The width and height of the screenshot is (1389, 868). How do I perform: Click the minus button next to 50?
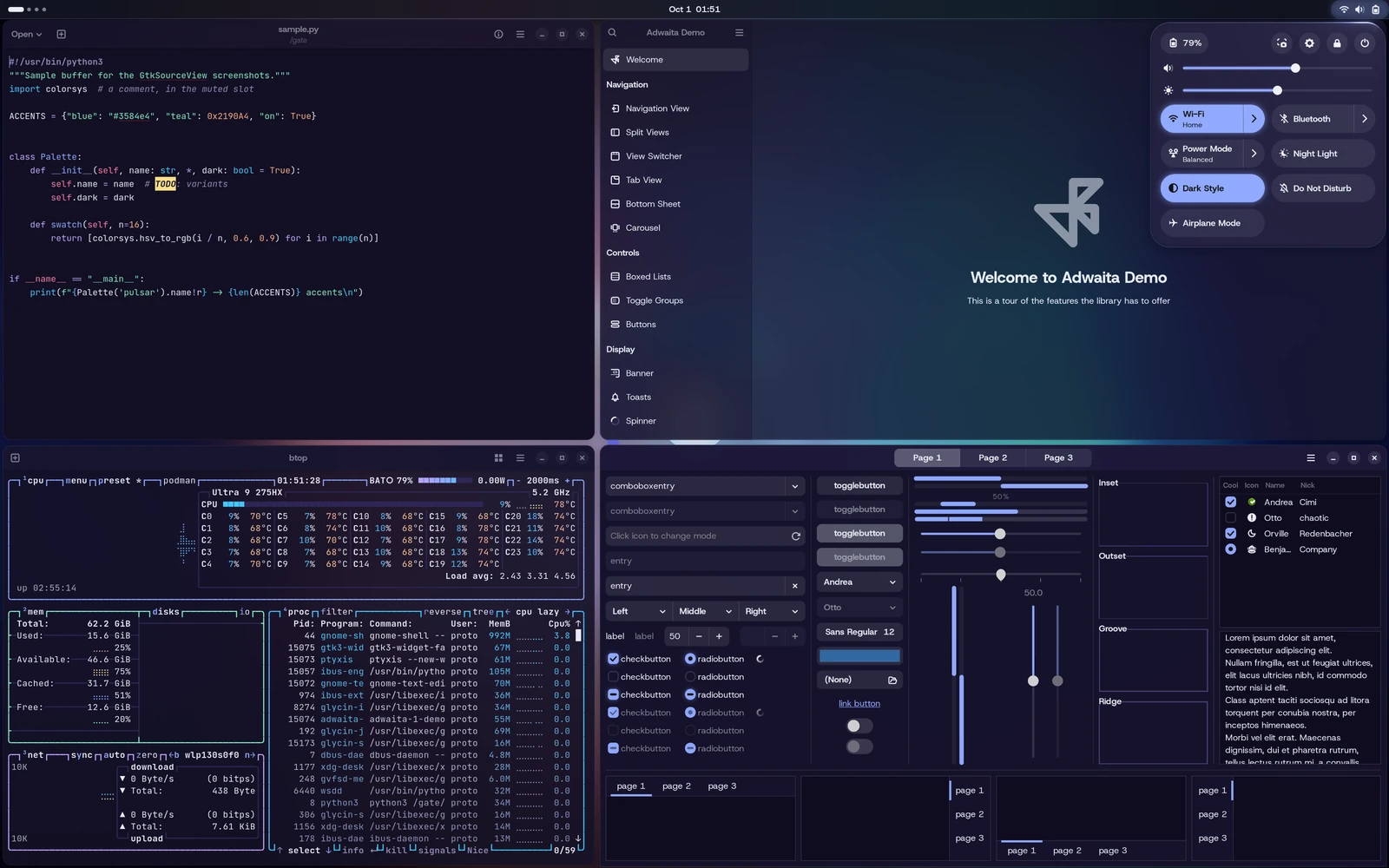tap(699, 636)
